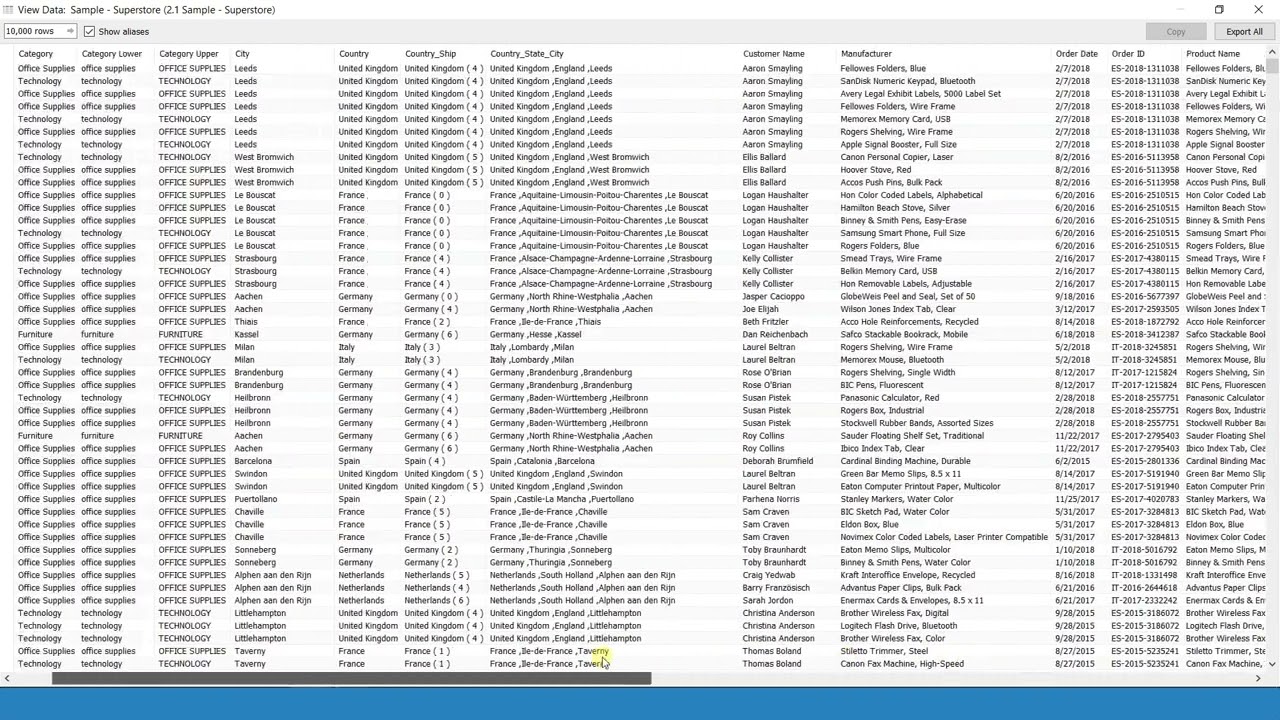Click Manufacturer cell Kraft Interoffice Envelope, Recycled
1280x720 pixels.
907,575
